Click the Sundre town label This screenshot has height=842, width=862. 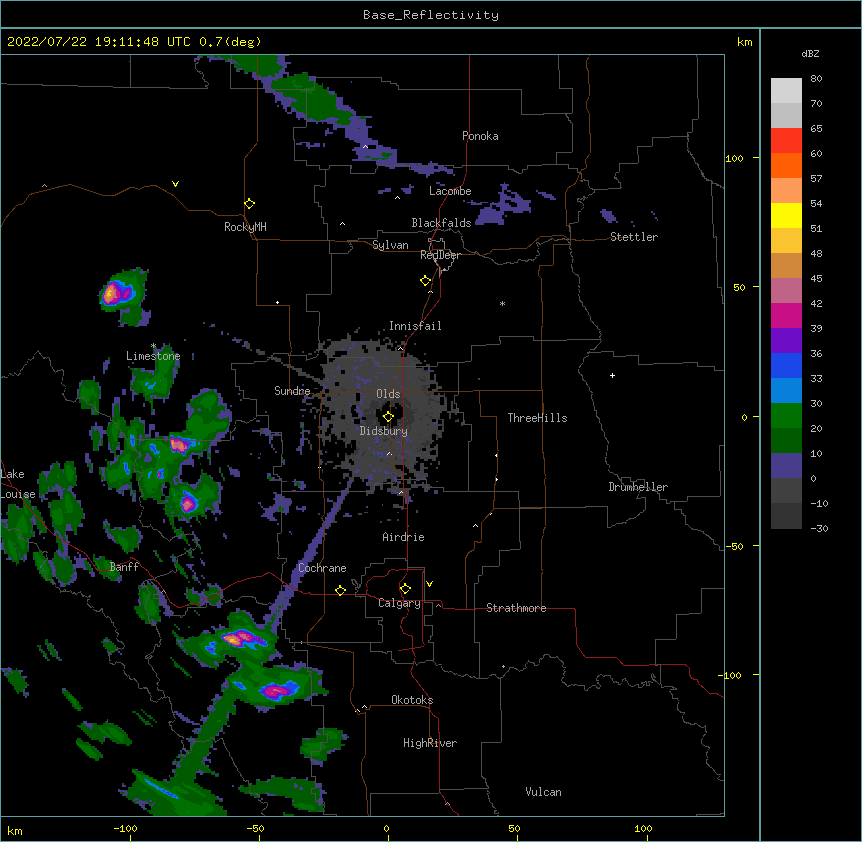coord(292,391)
